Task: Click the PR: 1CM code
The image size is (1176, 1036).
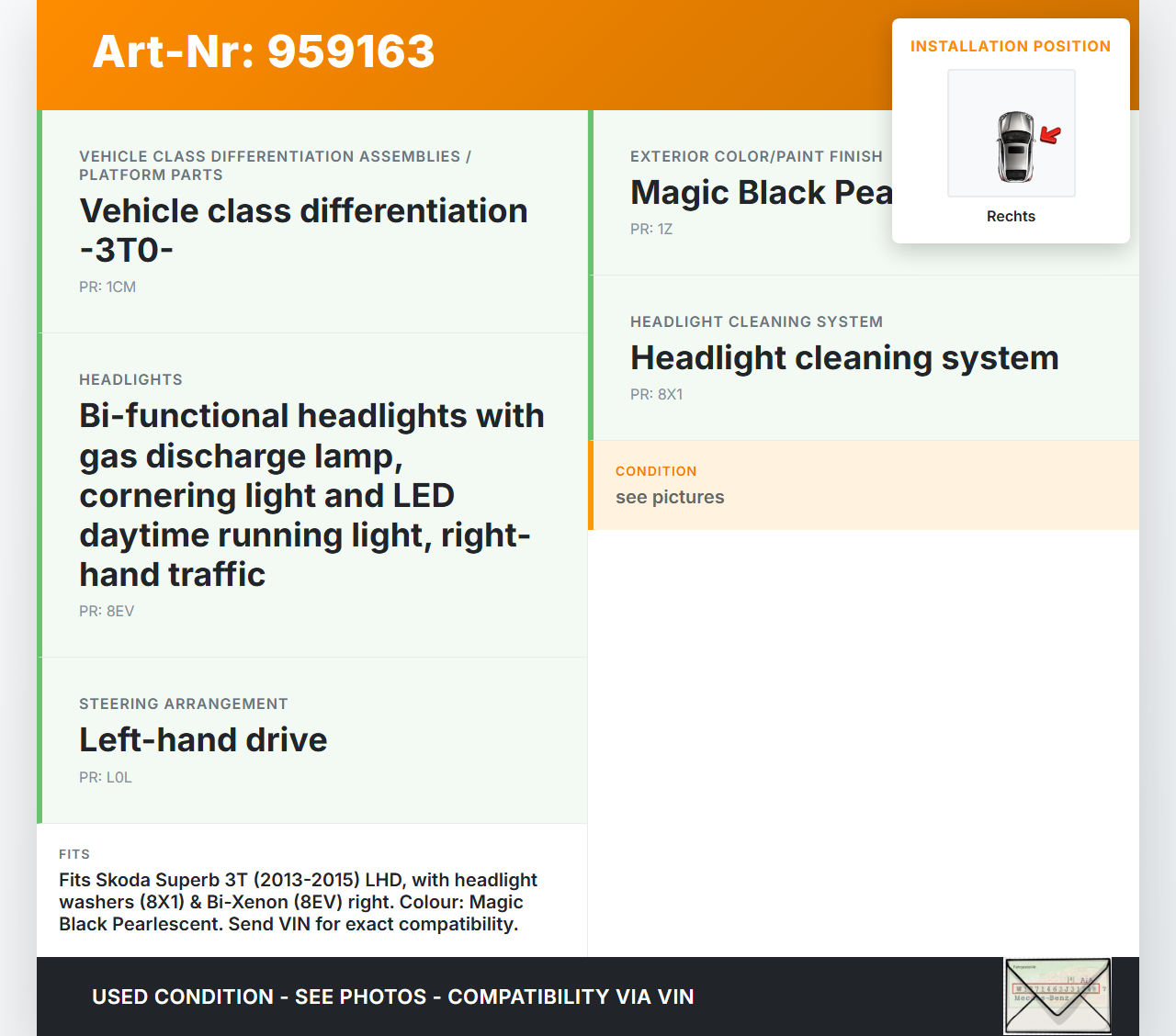Action: [107, 287]
